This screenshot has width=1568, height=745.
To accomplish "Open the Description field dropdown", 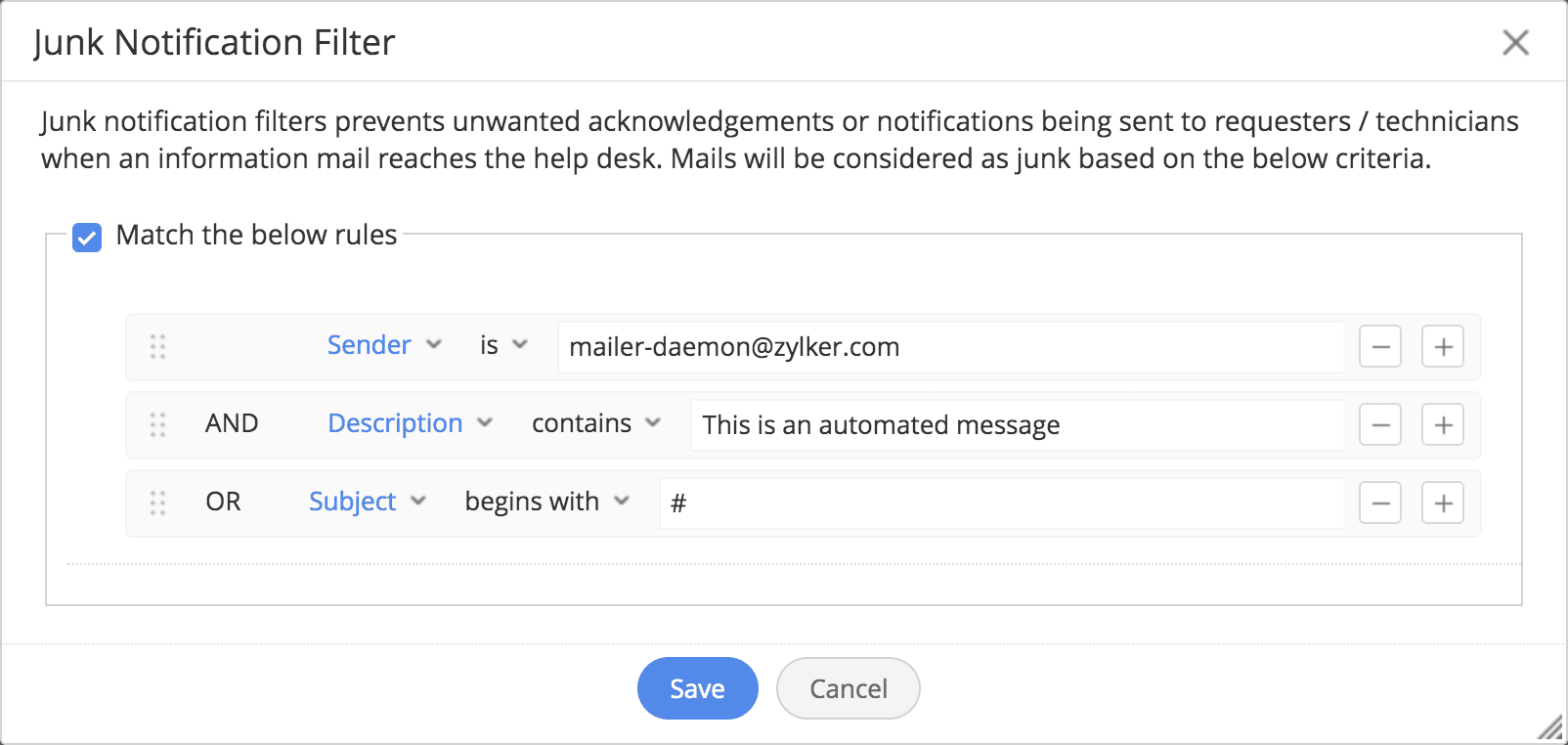I will point(410,423).
